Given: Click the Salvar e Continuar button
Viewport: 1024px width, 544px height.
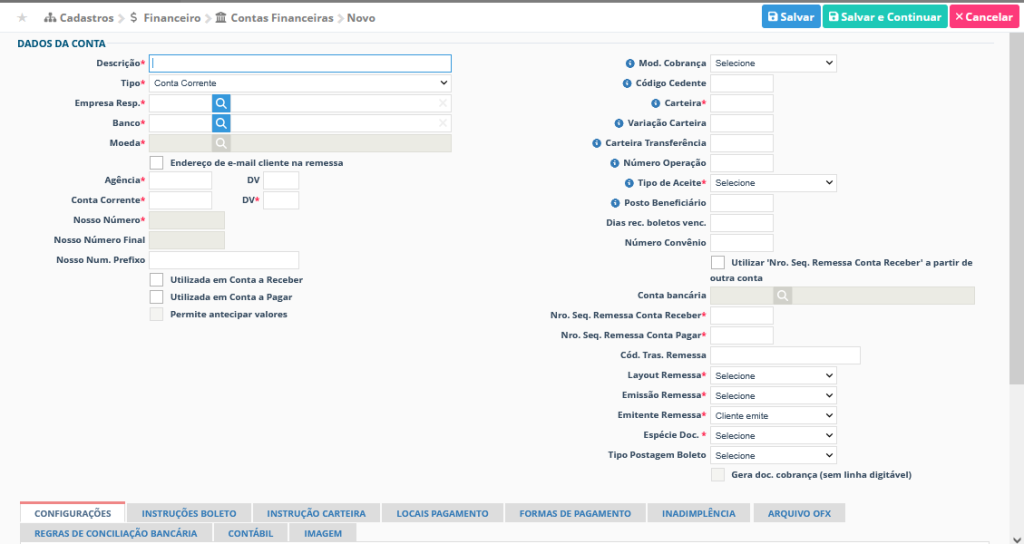Looking at the screenshot, I should (884, 17).
